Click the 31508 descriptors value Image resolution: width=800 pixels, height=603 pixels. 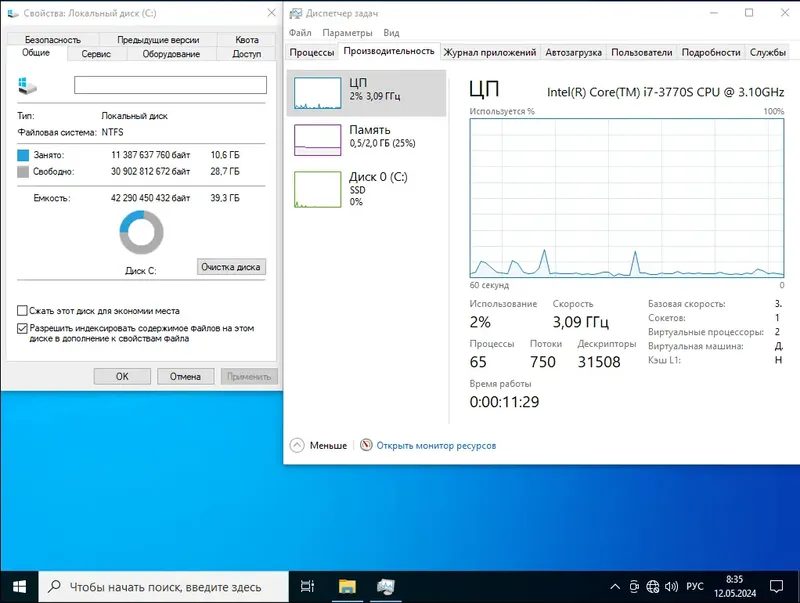(599, 362)
